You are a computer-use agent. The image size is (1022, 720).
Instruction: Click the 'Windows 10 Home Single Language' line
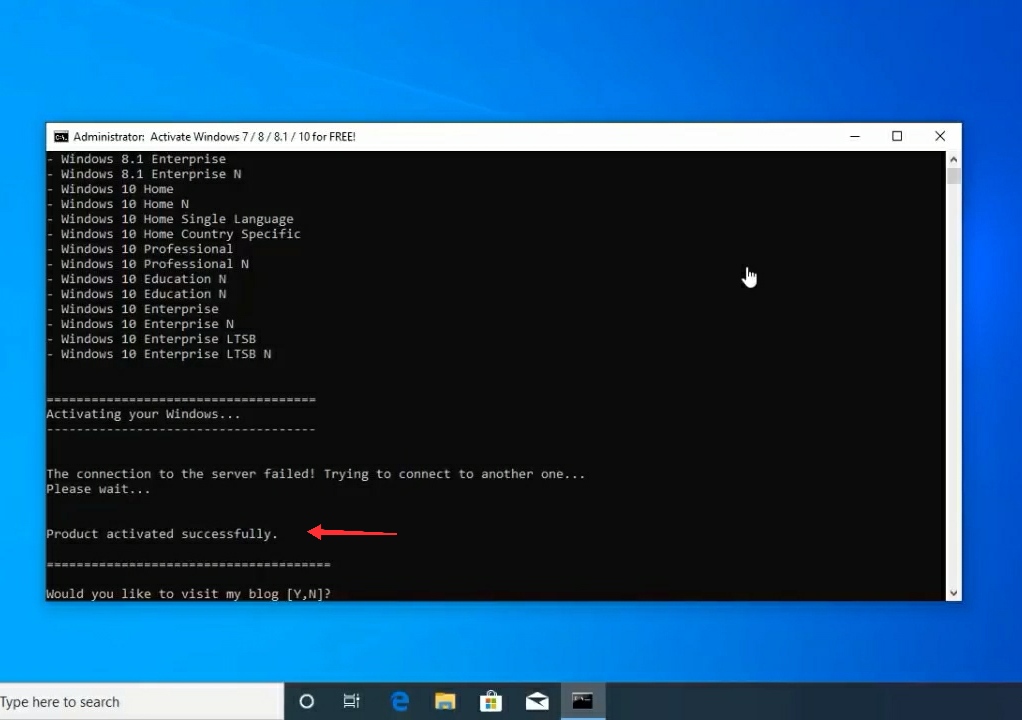(177, 219)
